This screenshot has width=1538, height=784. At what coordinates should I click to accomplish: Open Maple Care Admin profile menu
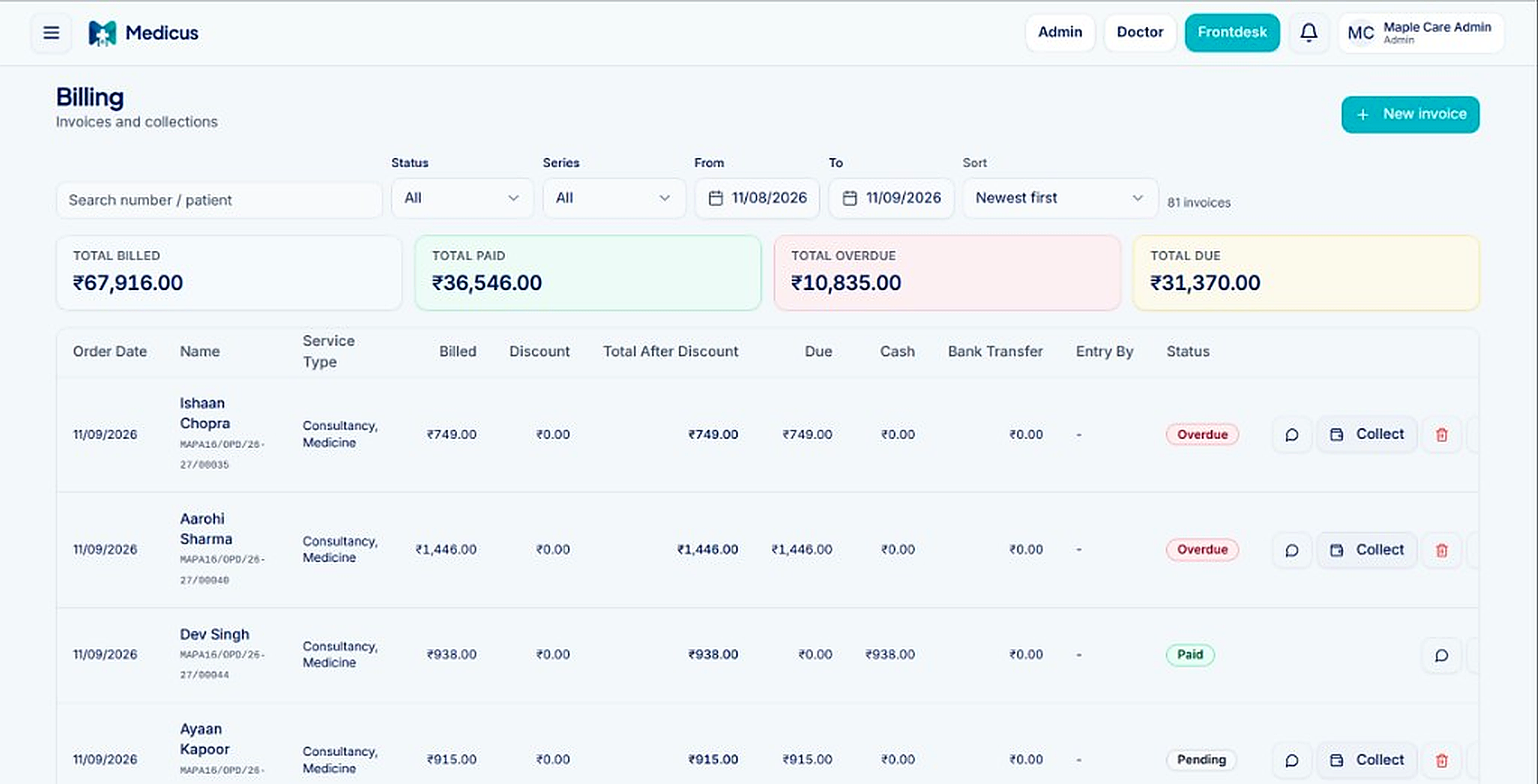[1421, 33]
